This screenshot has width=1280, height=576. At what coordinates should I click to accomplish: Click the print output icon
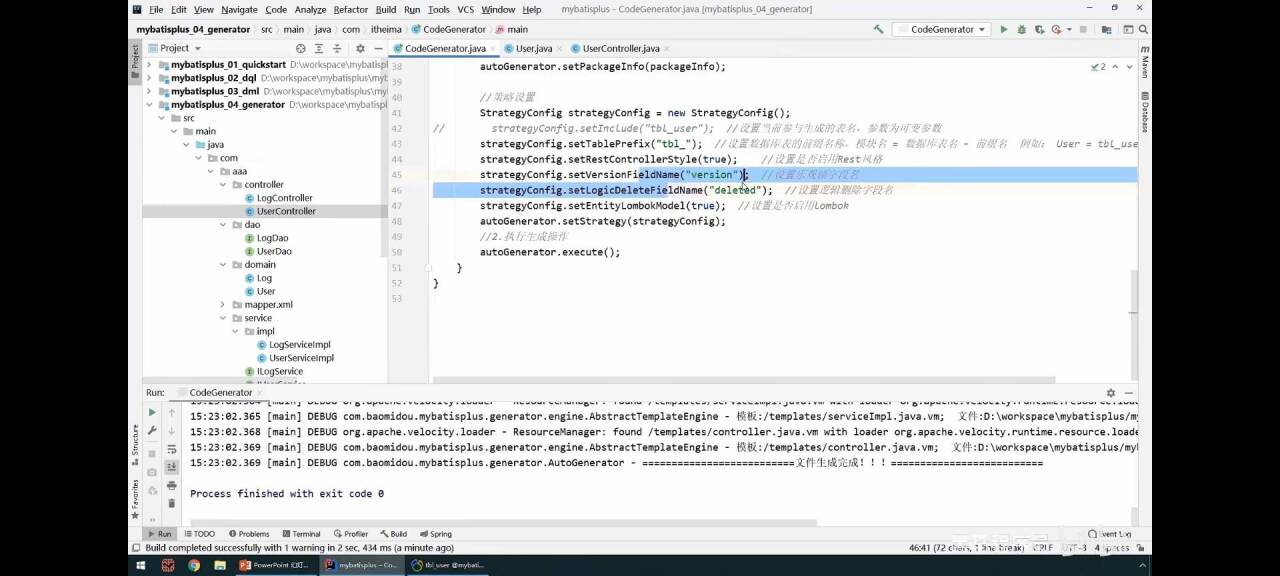coord(172,485)
